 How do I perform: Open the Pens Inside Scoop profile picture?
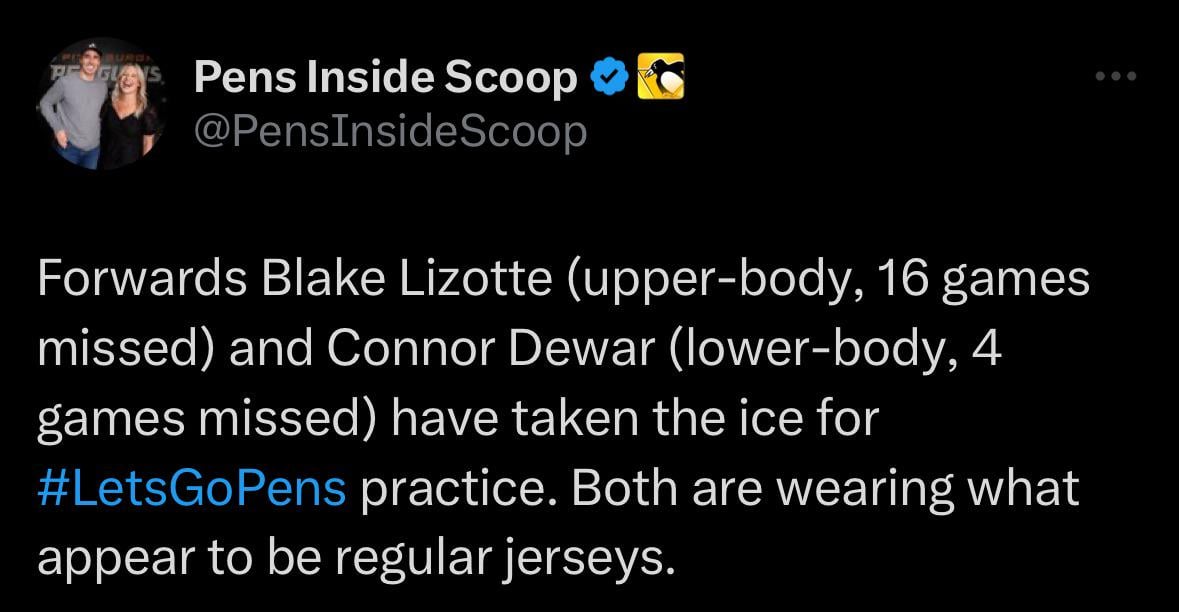pyautogui.click(x=101, y=105)
